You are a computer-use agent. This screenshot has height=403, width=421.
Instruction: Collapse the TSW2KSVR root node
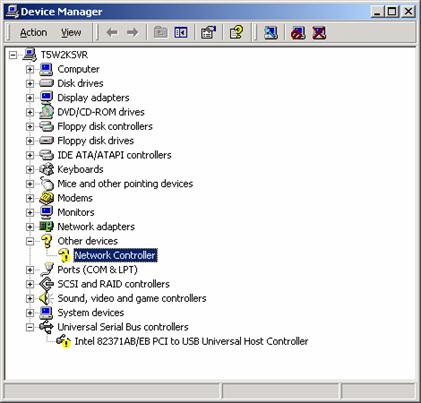tap(13, 55)
